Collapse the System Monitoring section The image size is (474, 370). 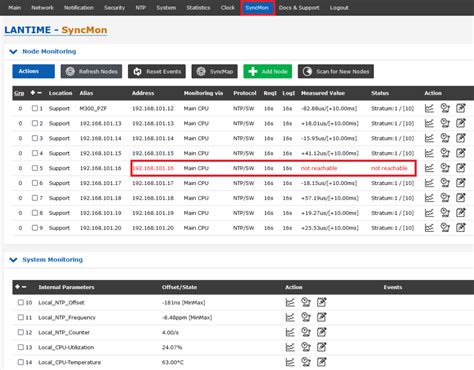[13, 260]
